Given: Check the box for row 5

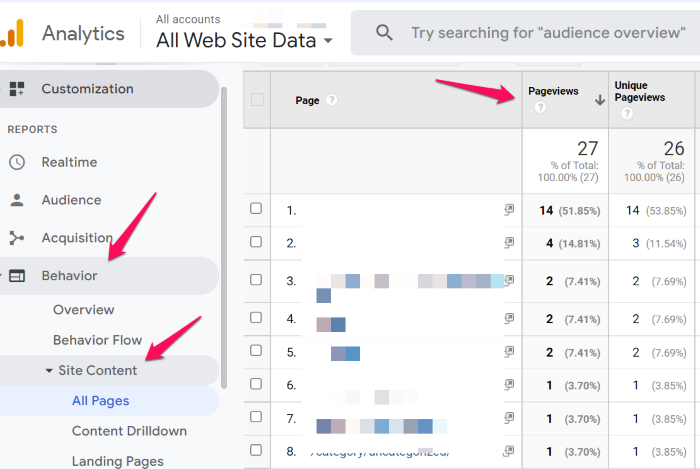Looking at the screenshot, I should coord(256,351).
